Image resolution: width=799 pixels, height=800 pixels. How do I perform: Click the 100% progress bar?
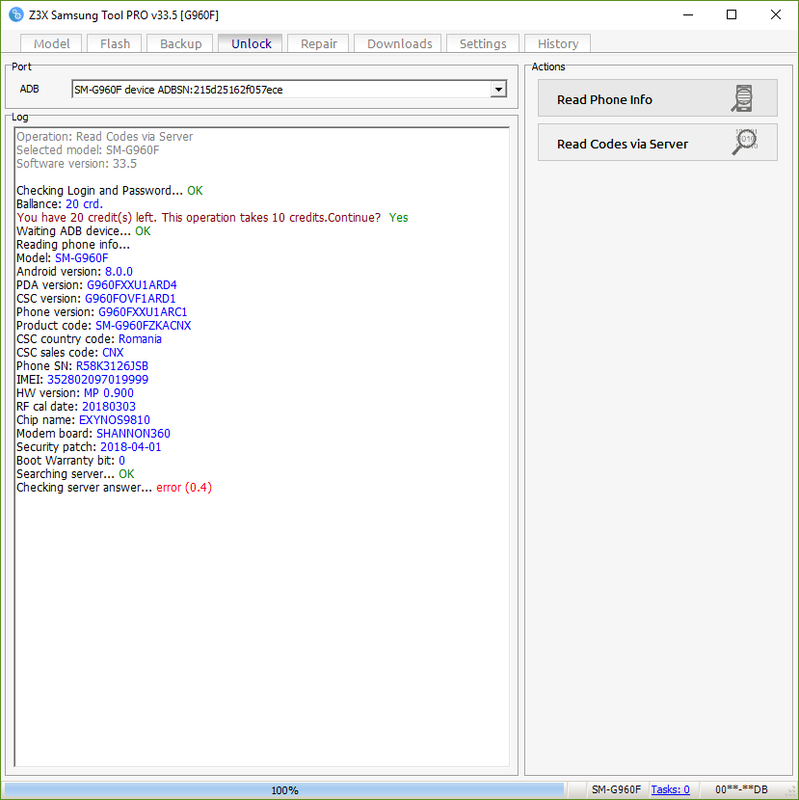284,790
